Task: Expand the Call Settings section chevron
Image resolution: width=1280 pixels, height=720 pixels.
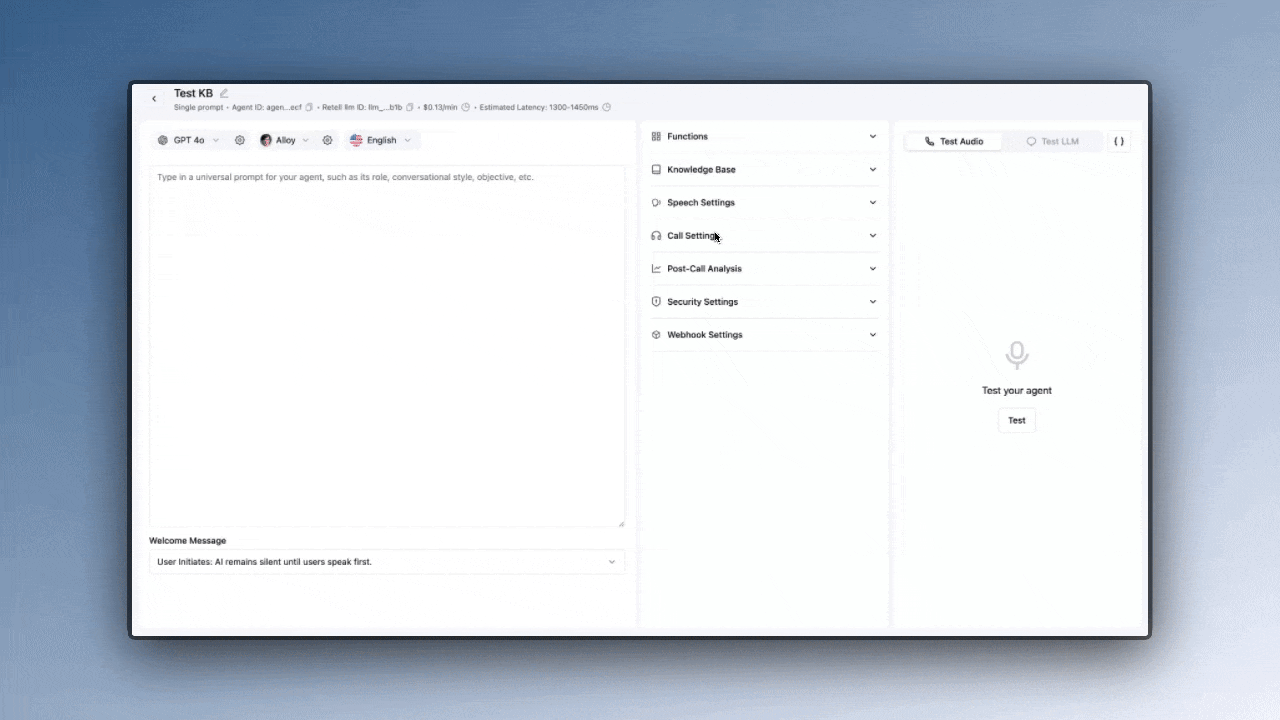Action: (x=873, y=236)
